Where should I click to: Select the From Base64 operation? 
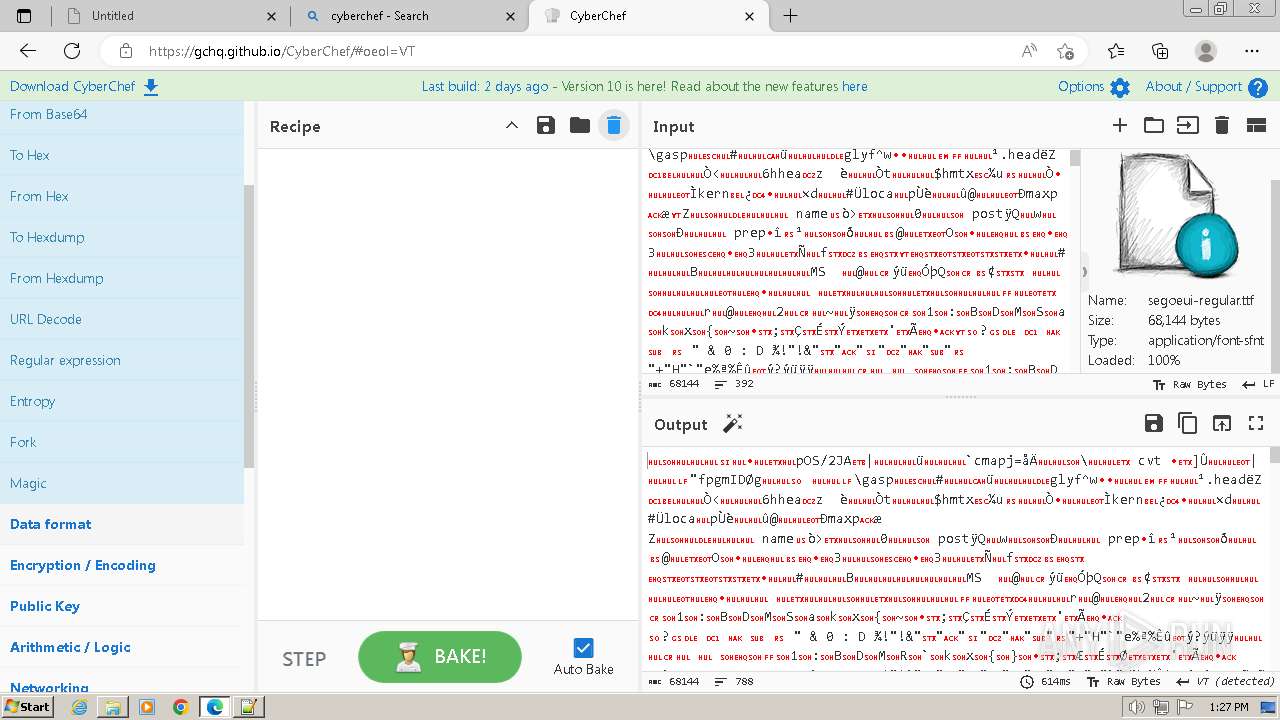coord(122,115)
